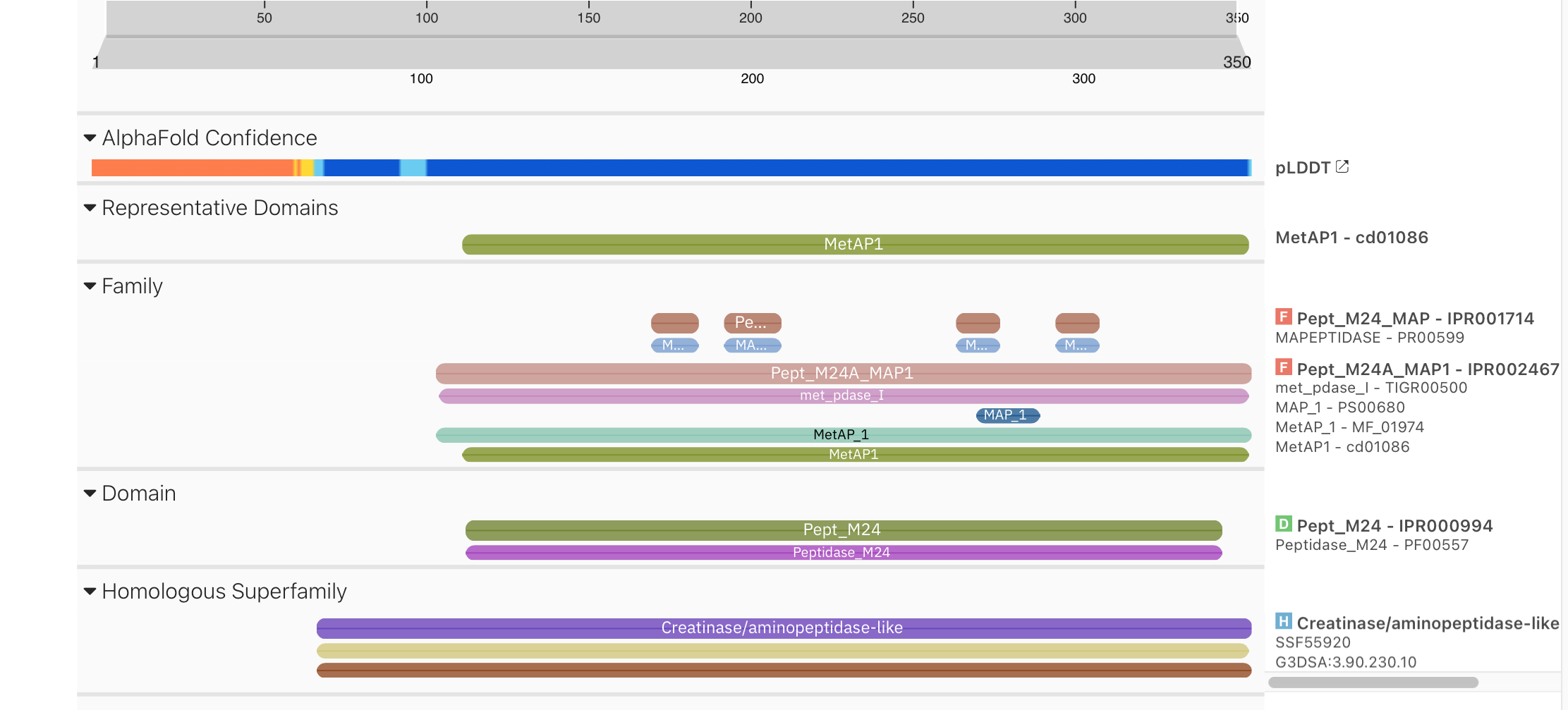Image resolution: width=1568 pixels, height=710 pixels.
Task: Click MetAP_1 - MF_01974 text
Action: (x=1349, y=427)
